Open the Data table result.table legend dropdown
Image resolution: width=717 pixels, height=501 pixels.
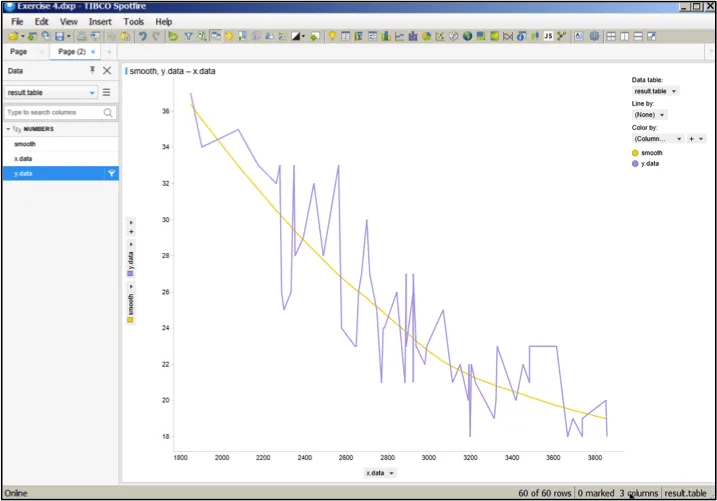pyautogui.click(x=655, y=91)
